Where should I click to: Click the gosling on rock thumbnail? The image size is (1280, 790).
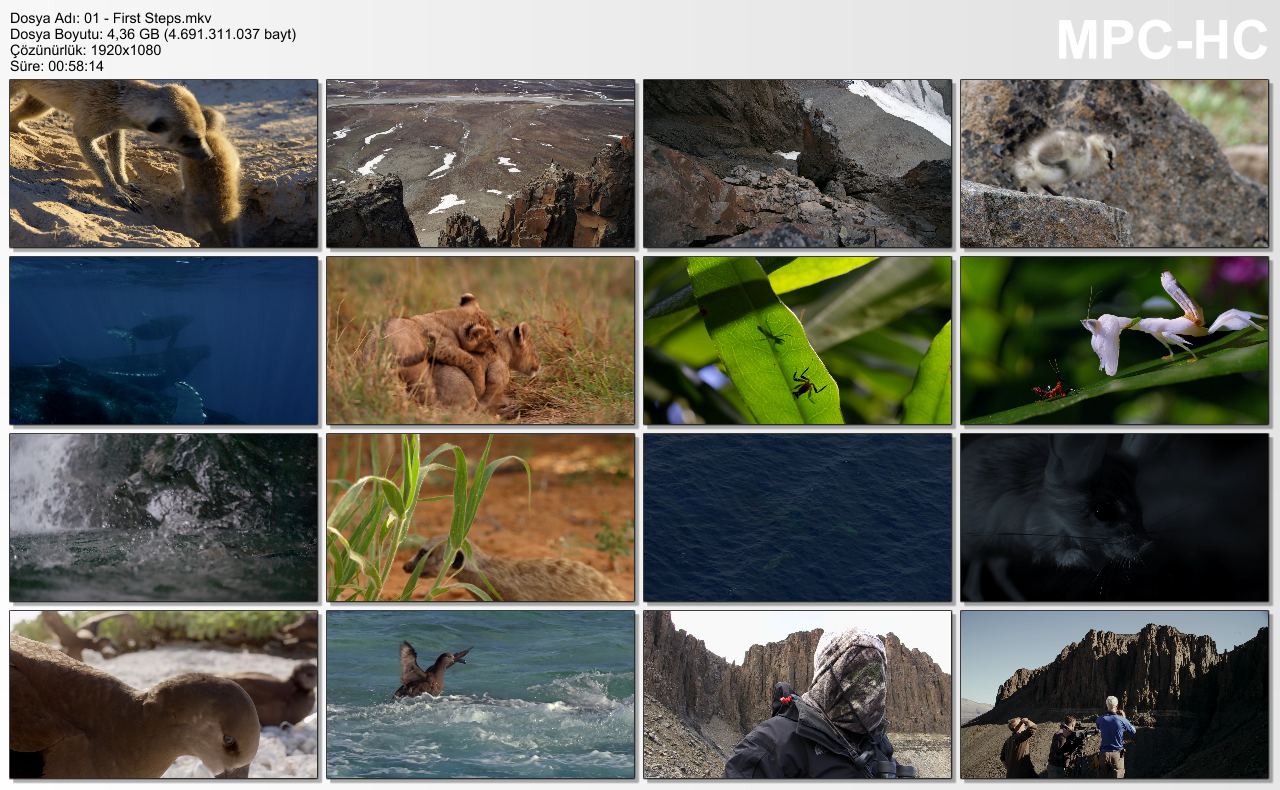[x=1114, y=163]
